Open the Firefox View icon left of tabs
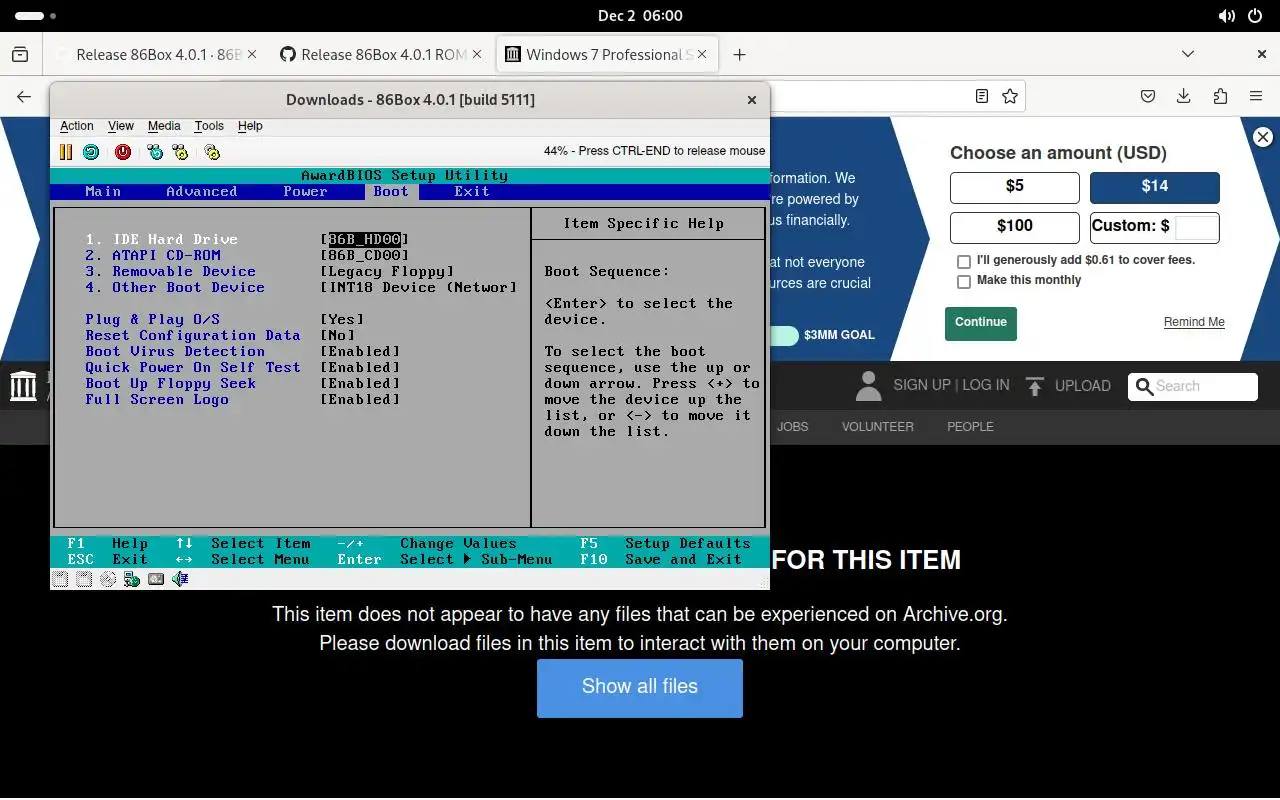This screenshot has height=800, width=1280. [20, 54]
